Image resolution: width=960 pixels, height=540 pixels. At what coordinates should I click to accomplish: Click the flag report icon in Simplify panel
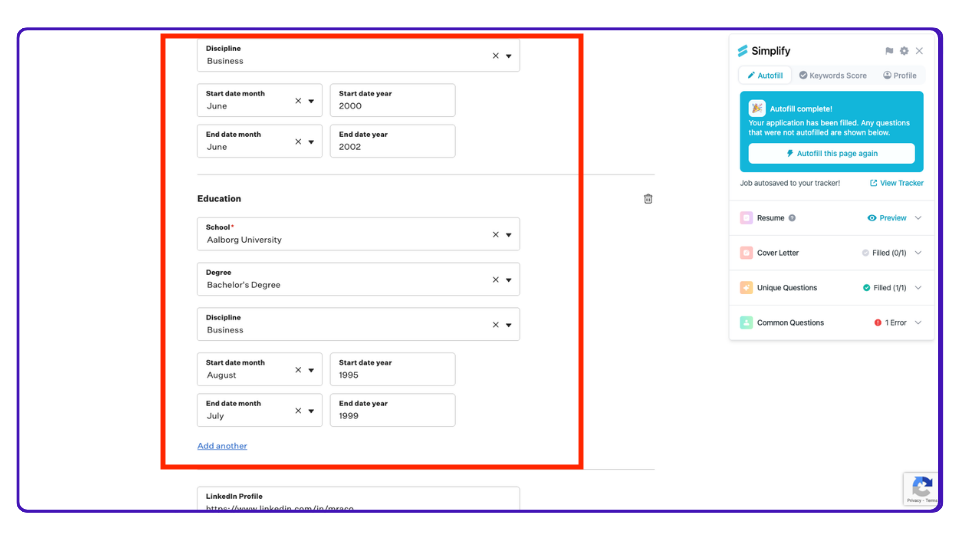889,51
